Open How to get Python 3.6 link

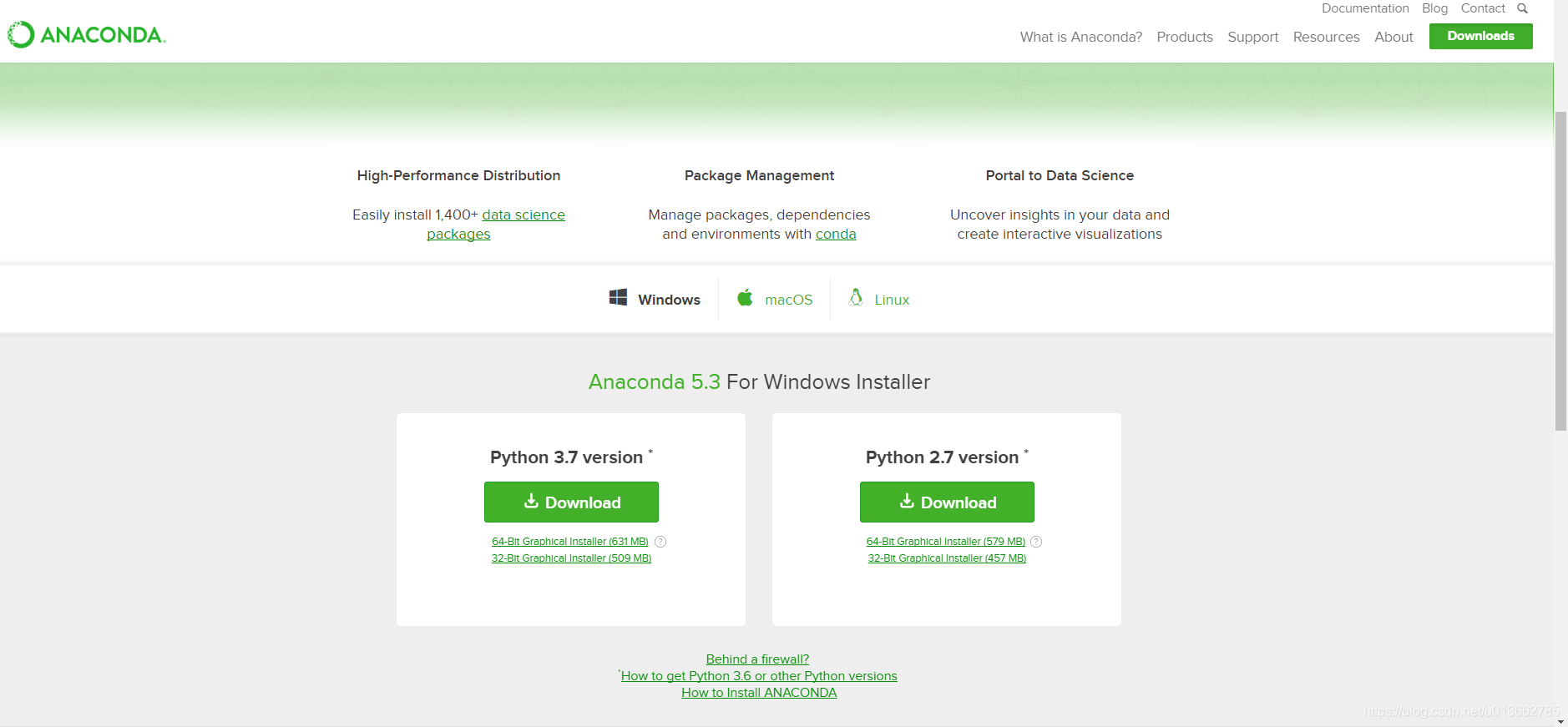(759, 676)
